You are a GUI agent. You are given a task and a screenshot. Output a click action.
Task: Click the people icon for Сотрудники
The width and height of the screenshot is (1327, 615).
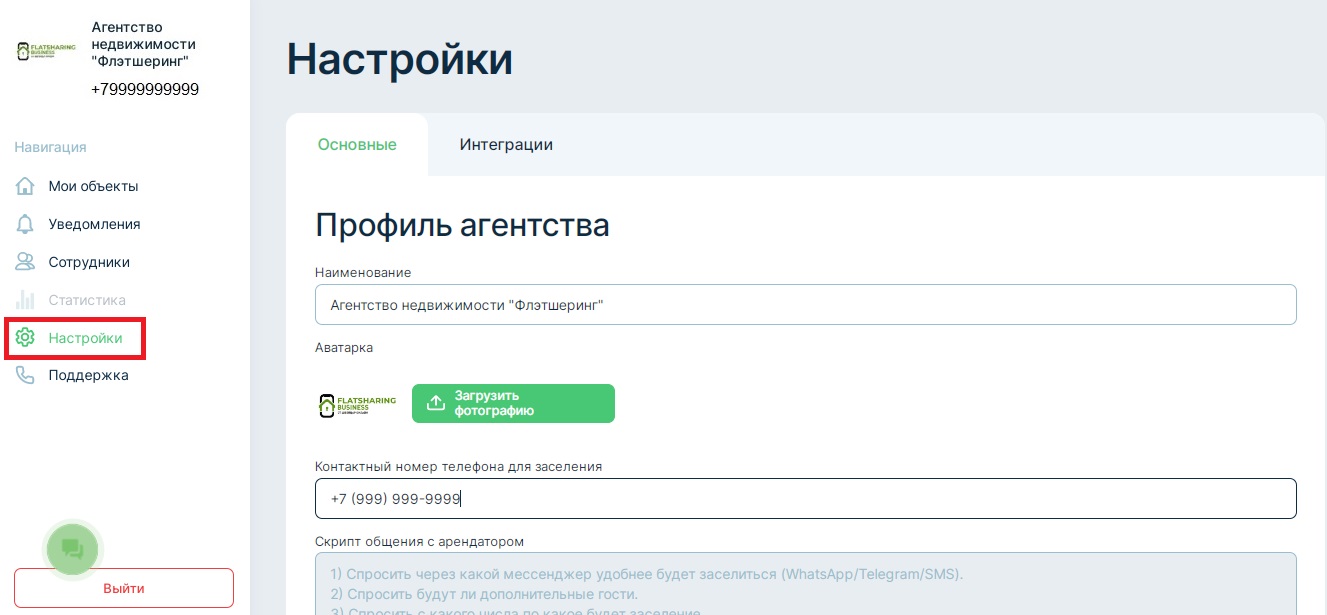(25, 262)
